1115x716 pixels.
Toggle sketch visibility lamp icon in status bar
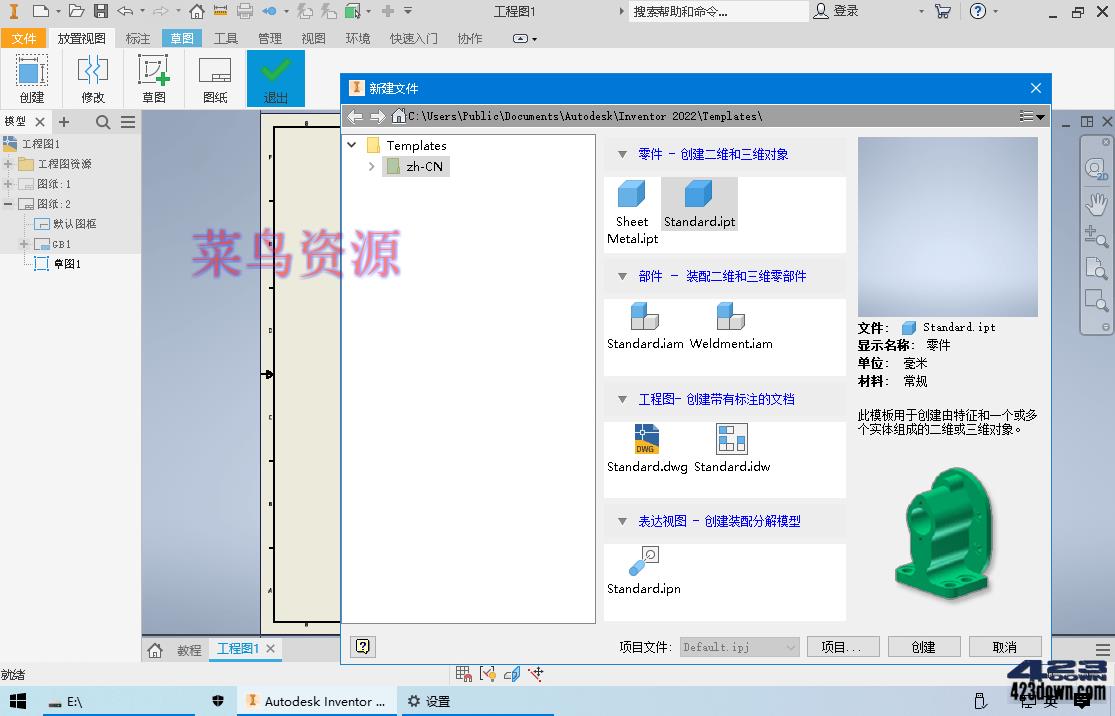coord(487,674)
